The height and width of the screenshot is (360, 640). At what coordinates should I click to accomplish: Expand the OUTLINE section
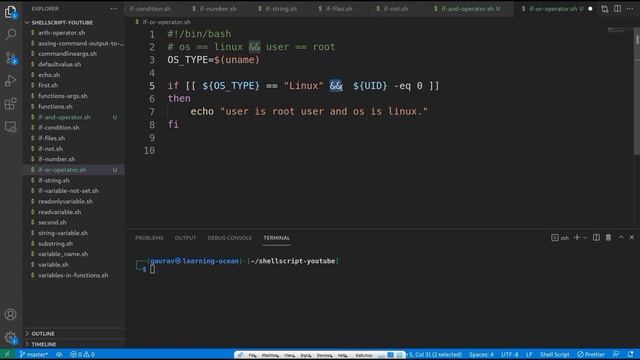pyautogui.click(x=73, y=333)
